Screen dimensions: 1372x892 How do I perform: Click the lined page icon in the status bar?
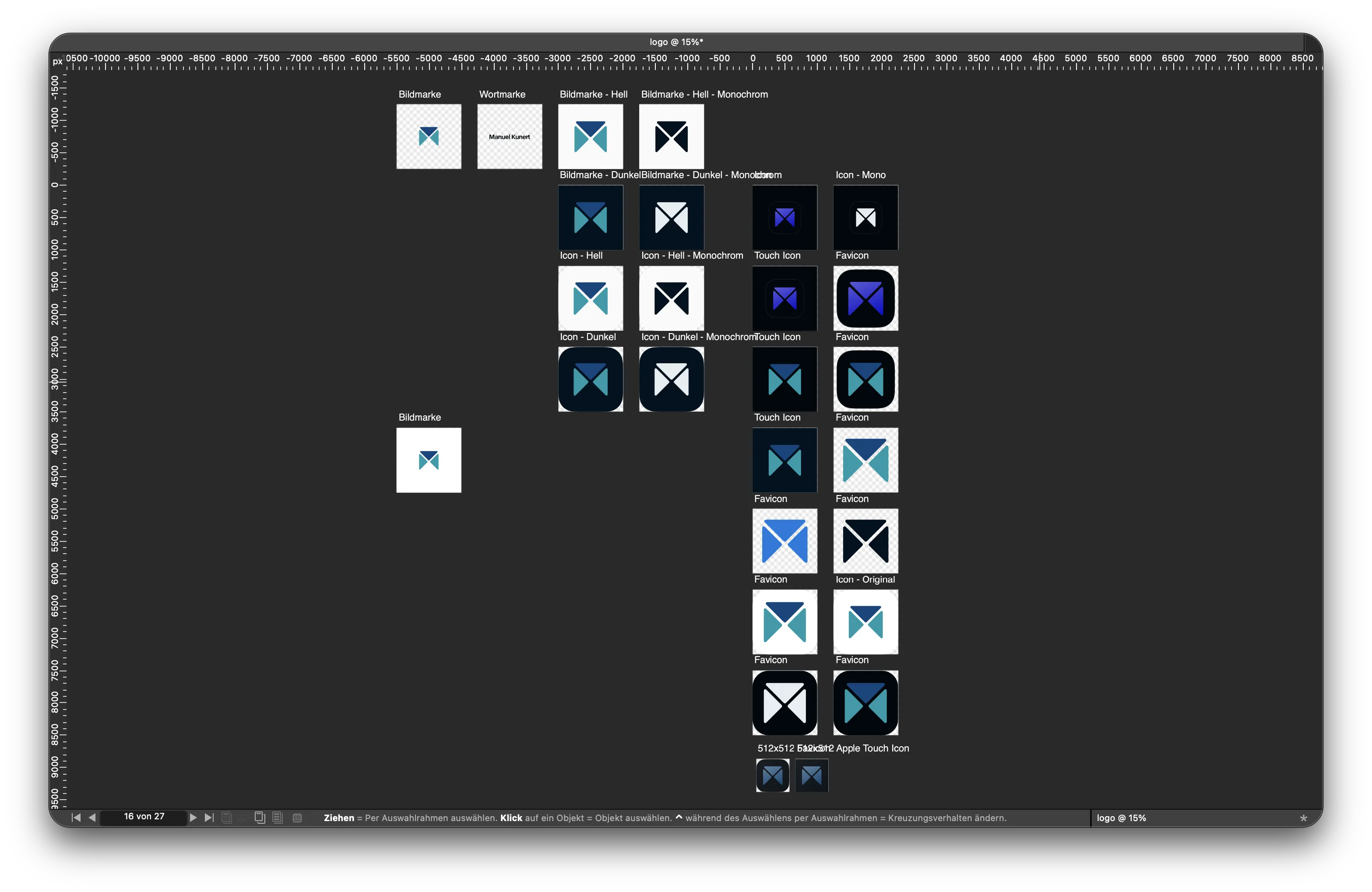pos(278,817)
